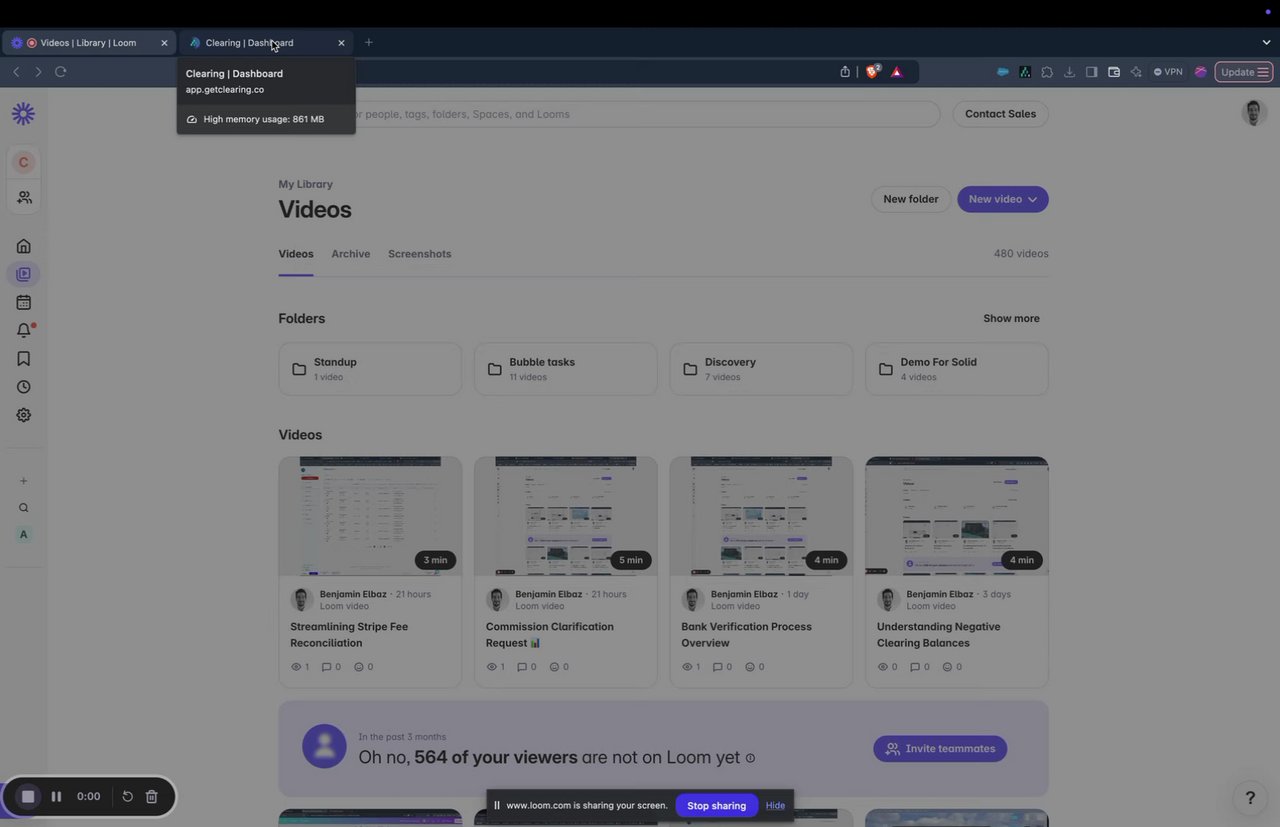This screenshot has height=827, width=1280.
Task: Stop the Loom recording with the stop button
Action: pyautogui.click(x=28, y=797)
